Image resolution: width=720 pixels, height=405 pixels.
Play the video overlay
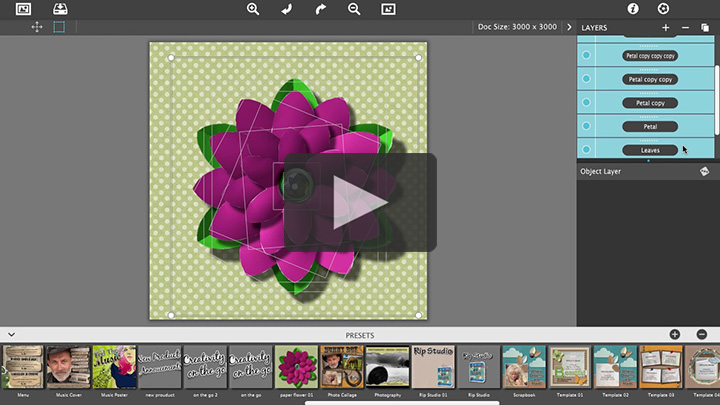click(x=360, y=202)
